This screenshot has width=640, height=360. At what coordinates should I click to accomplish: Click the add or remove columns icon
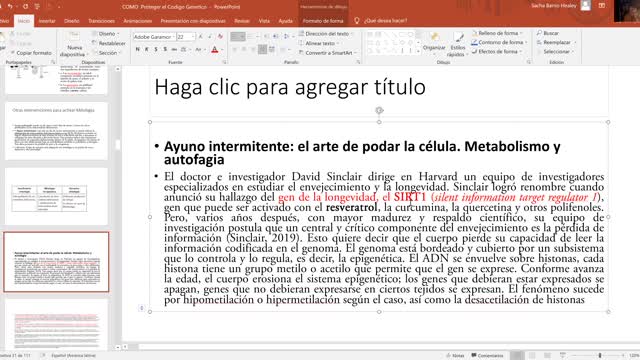point(272,49)
